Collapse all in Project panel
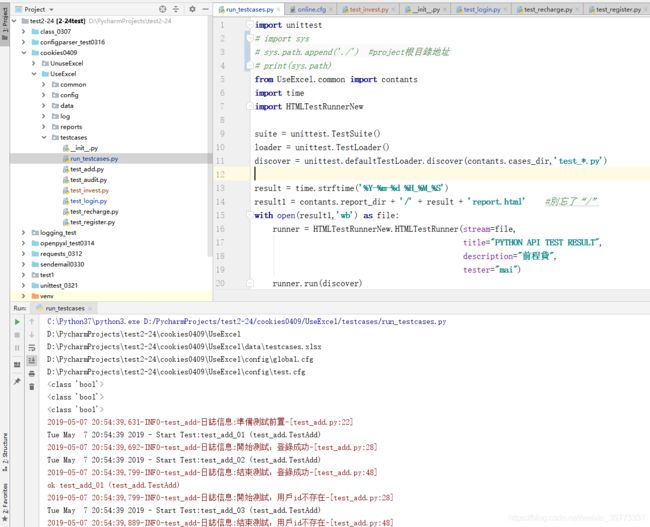 pyautogui.click(x=176, y=9)
